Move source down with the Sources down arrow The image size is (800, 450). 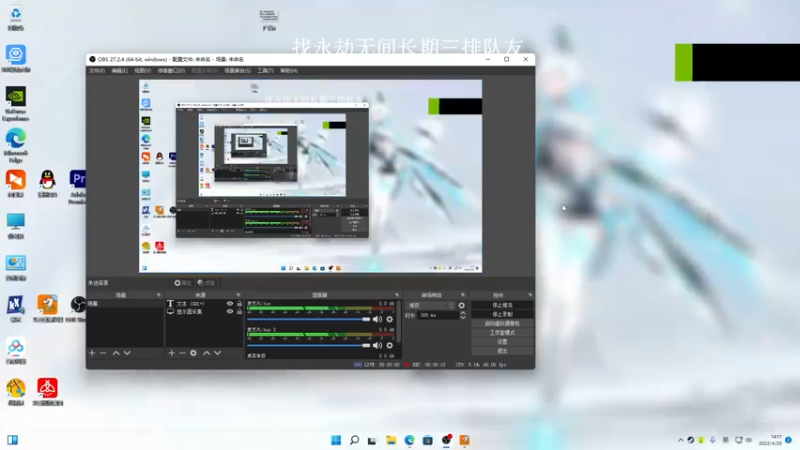(217, 353)
